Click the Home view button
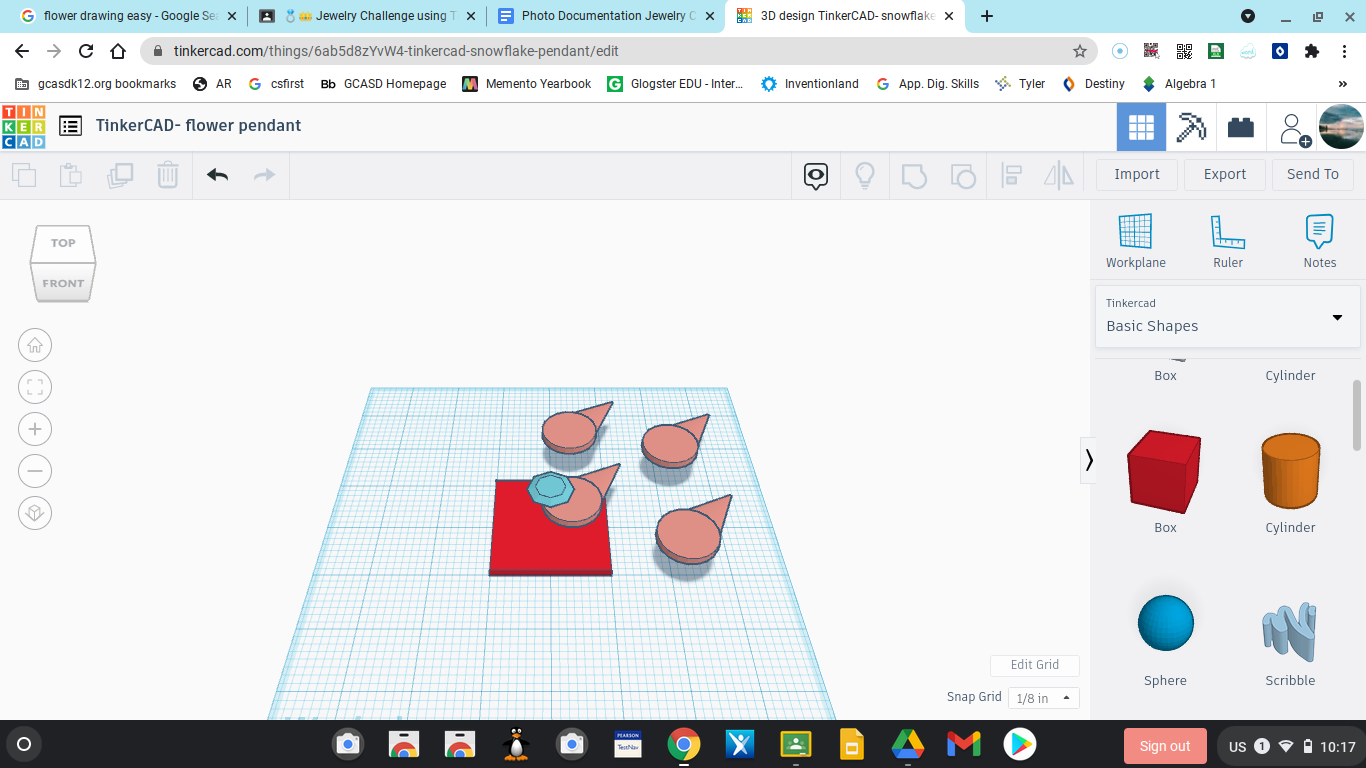 [35, 346]
